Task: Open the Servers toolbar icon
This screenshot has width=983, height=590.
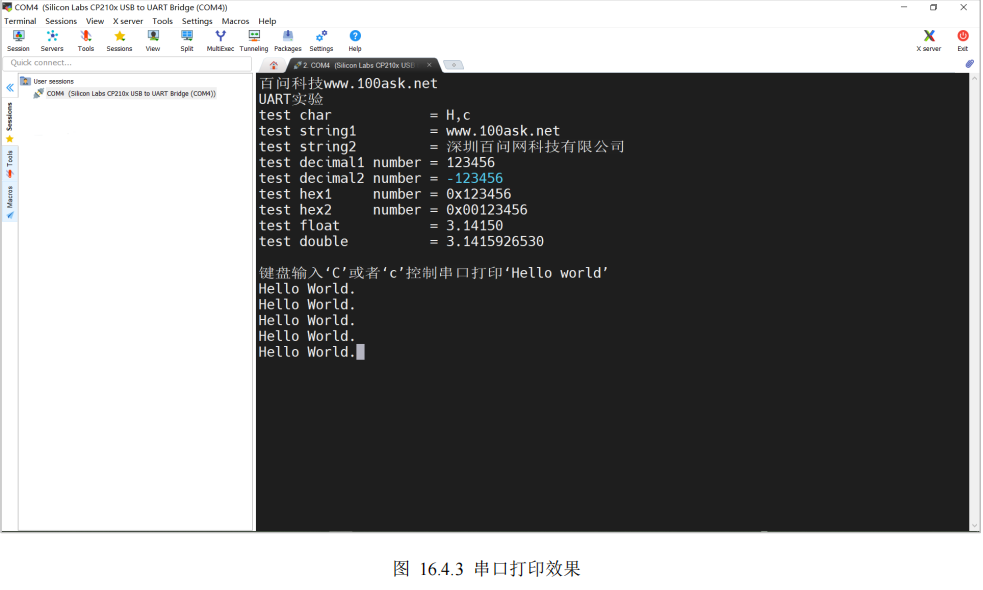Action: (x=52, y=41)
